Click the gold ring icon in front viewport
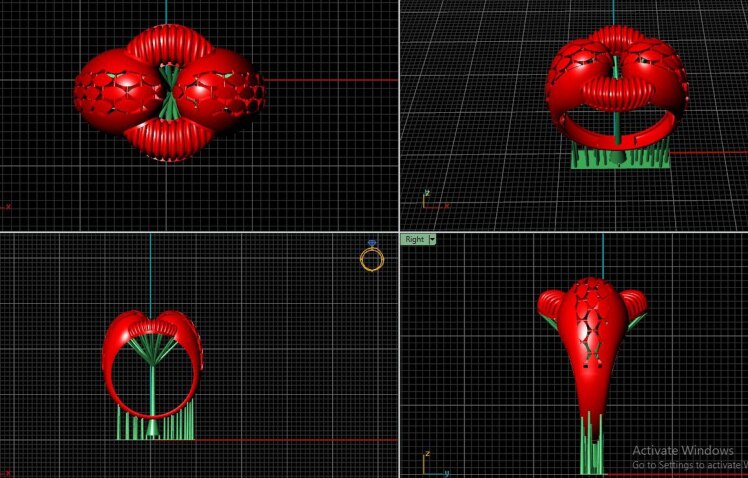The width and height of the screenshot is (748, 478). point(372,259)
